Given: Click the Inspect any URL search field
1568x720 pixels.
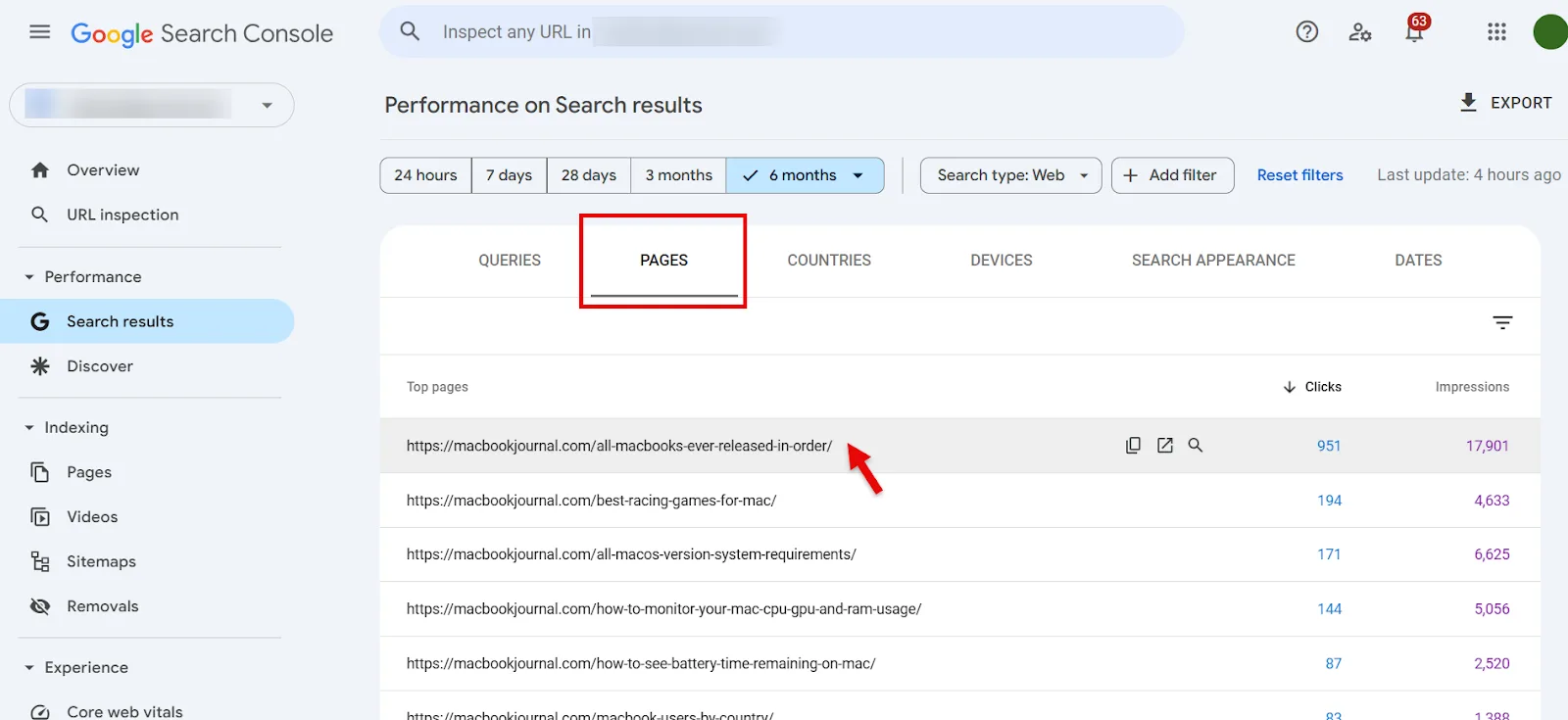Looking at the screenshot, I should (782, 31).
